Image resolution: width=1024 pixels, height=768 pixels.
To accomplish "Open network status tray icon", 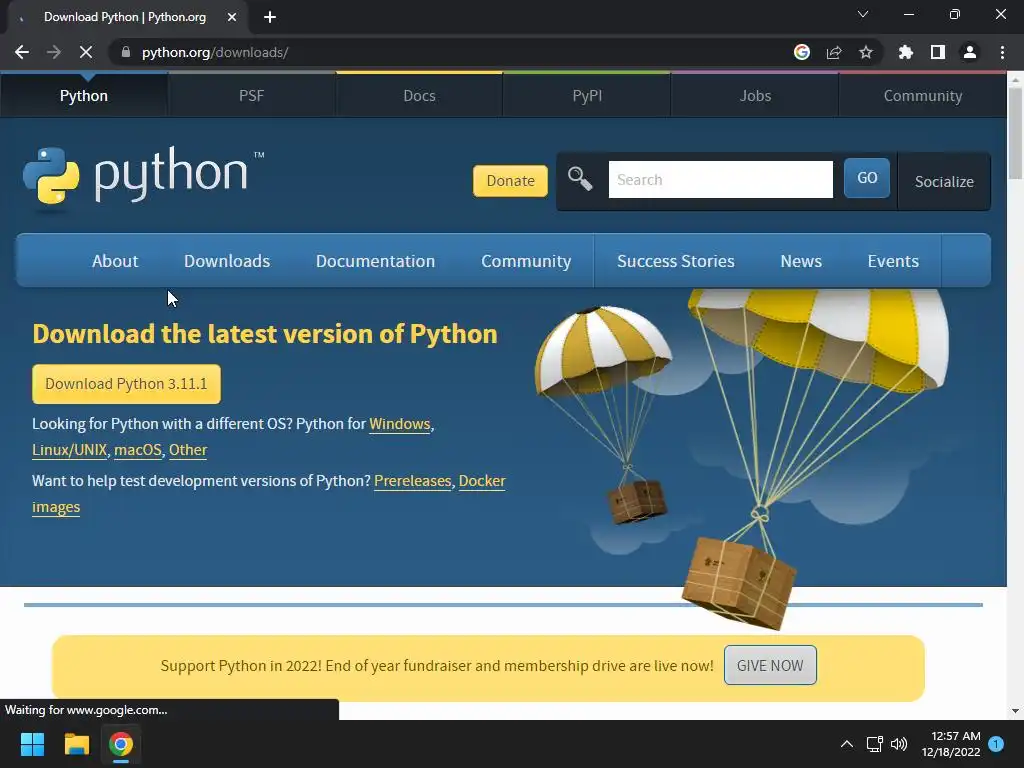I will pyautogui.click(x=874, y=744).
